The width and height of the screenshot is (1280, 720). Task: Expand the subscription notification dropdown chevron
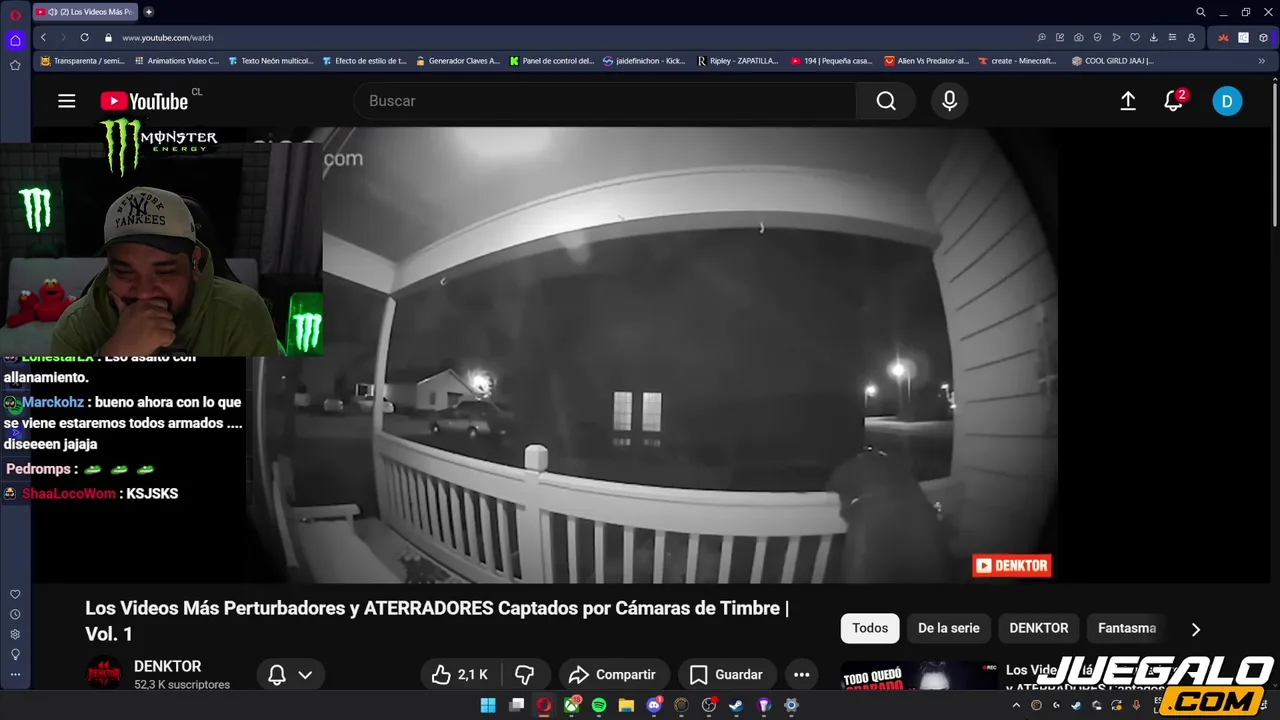click(x=305, y=675)
